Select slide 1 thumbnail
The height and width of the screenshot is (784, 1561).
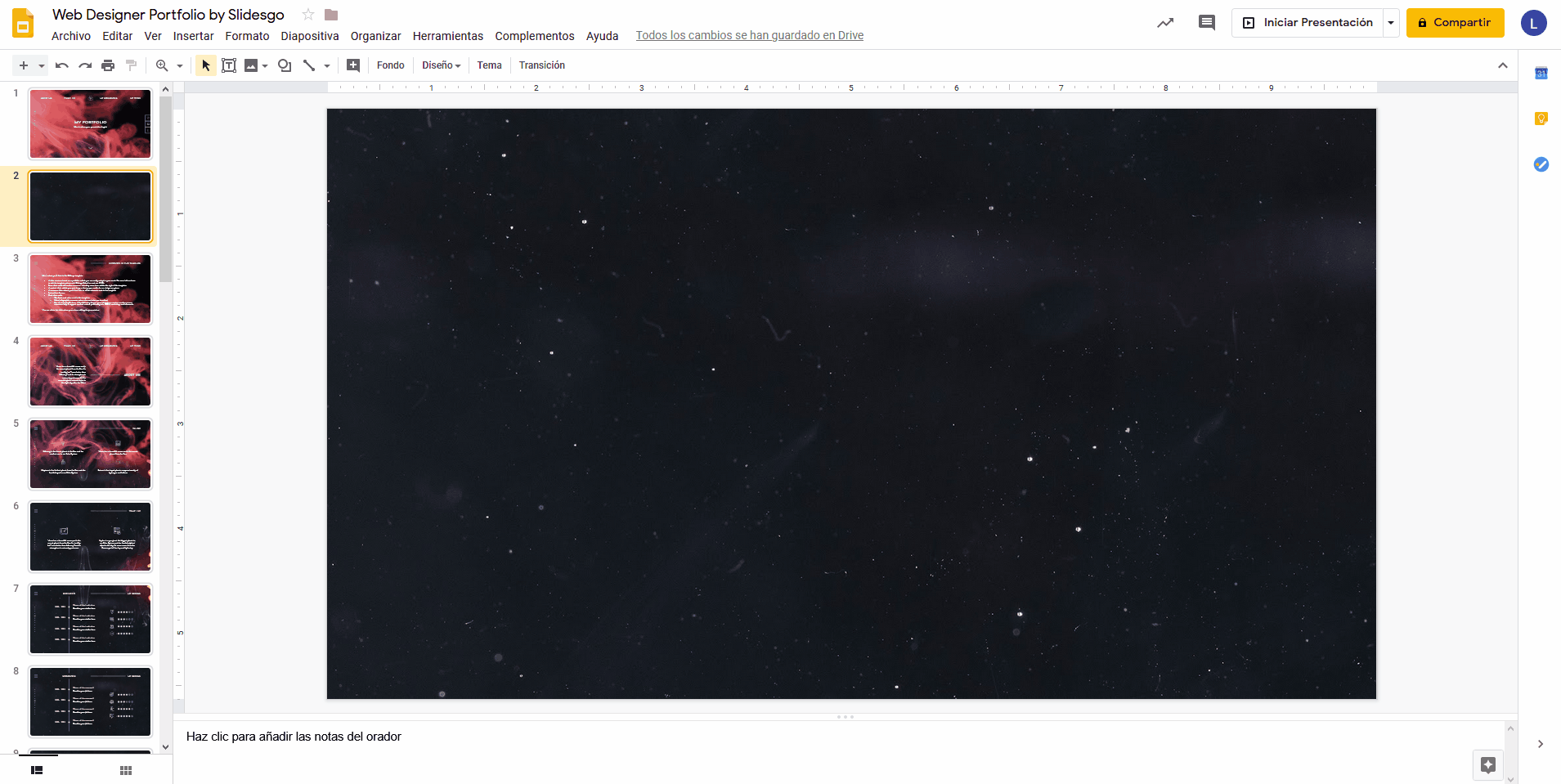tap(91, 124)
